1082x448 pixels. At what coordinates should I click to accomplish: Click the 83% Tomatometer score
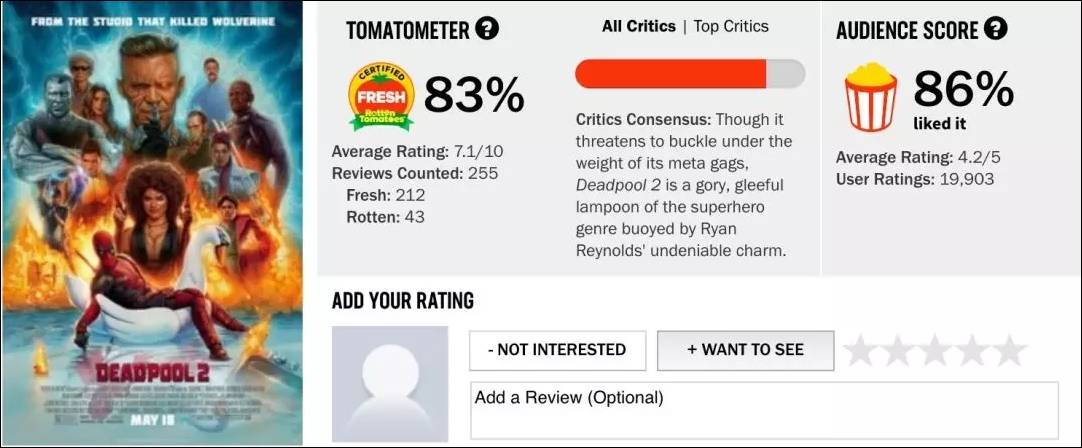474,95
